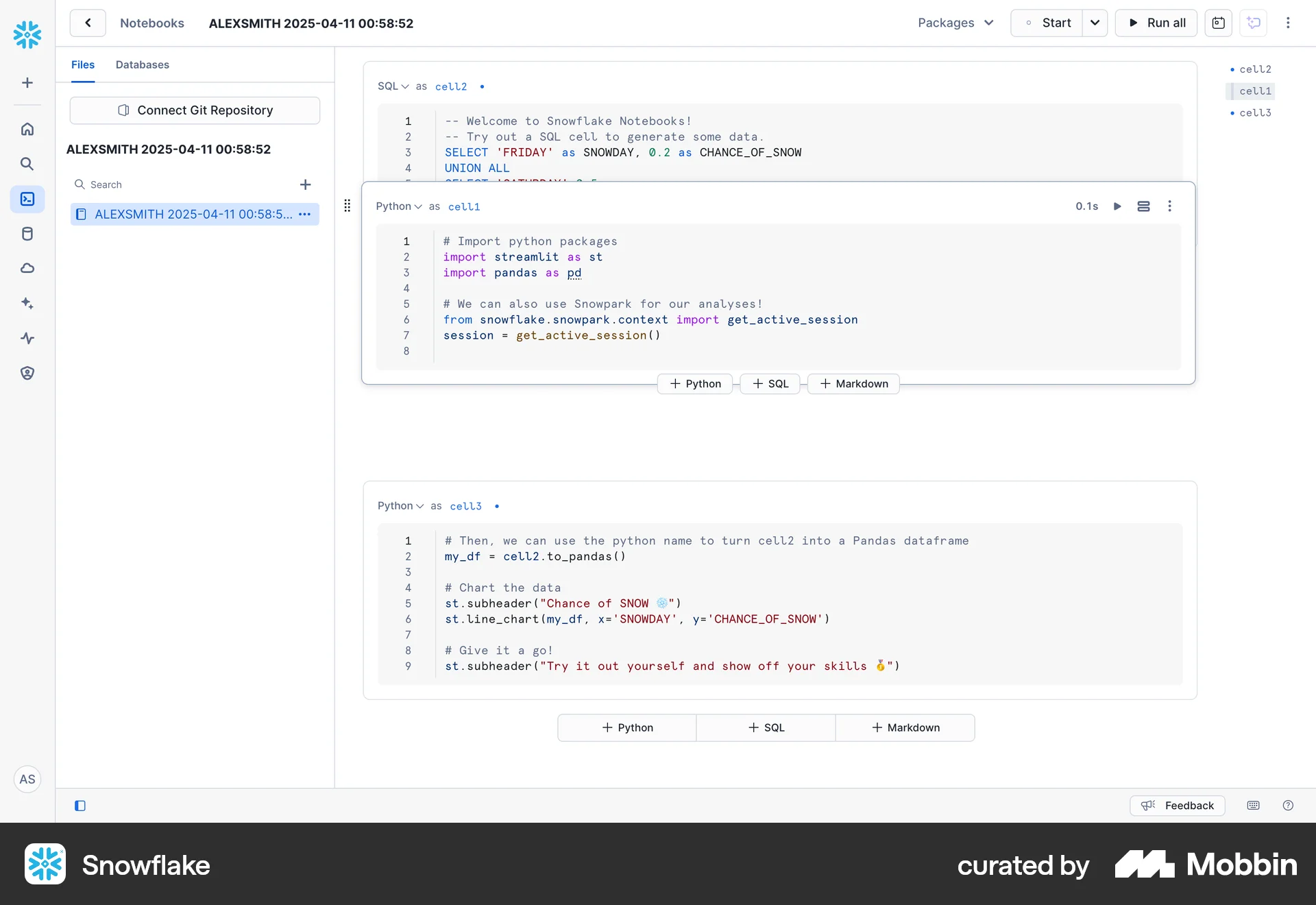Open the global search icon
1316x905 pixels.
click(27, 164)
